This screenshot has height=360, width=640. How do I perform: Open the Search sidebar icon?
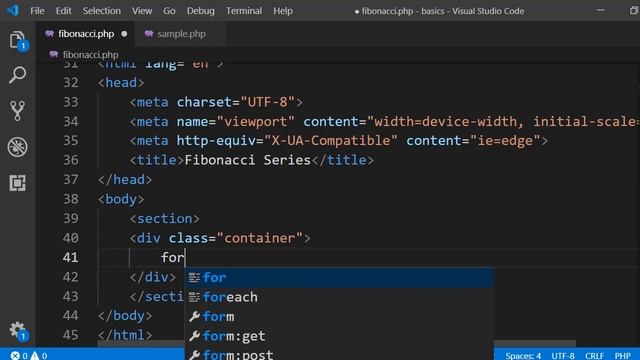(17, 75)
